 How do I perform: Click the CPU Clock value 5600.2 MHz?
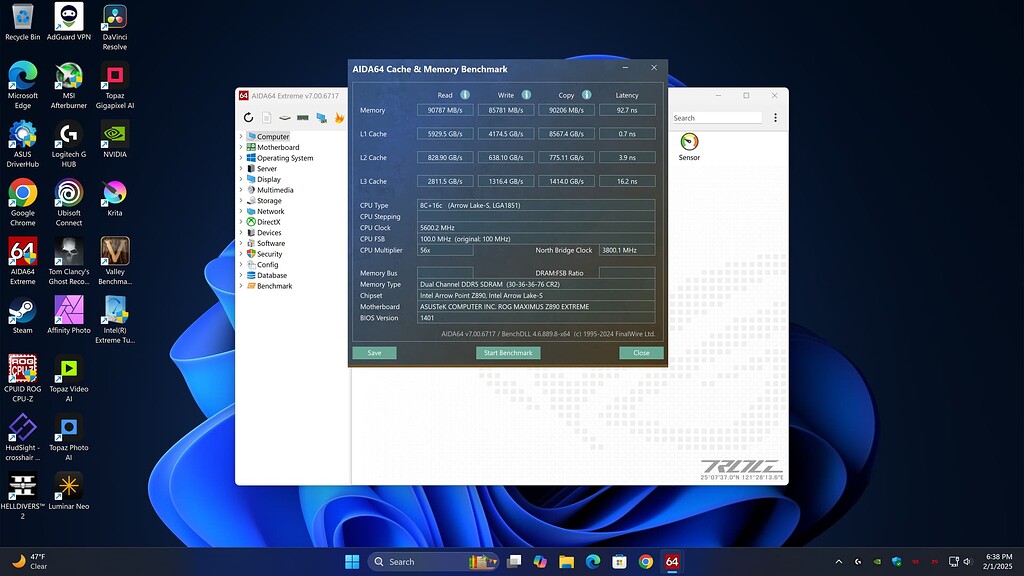coord(536,228)
